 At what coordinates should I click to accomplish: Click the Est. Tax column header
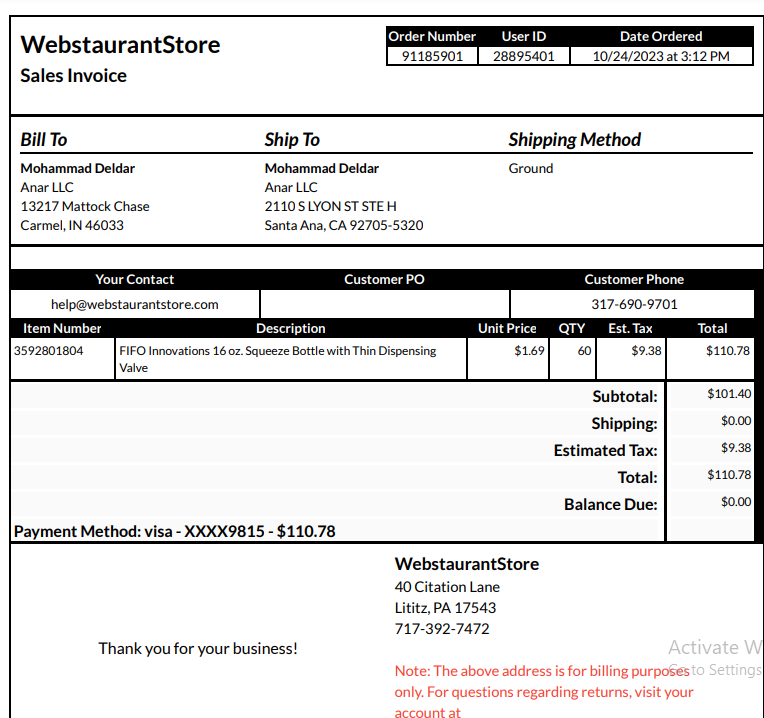pyautogui.click(x=630, y=328)
